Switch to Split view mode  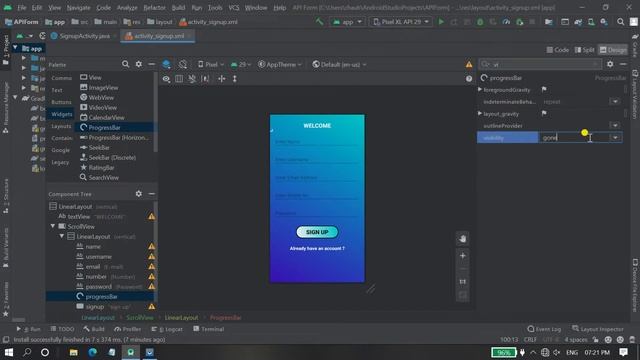(x=584, y=50)
